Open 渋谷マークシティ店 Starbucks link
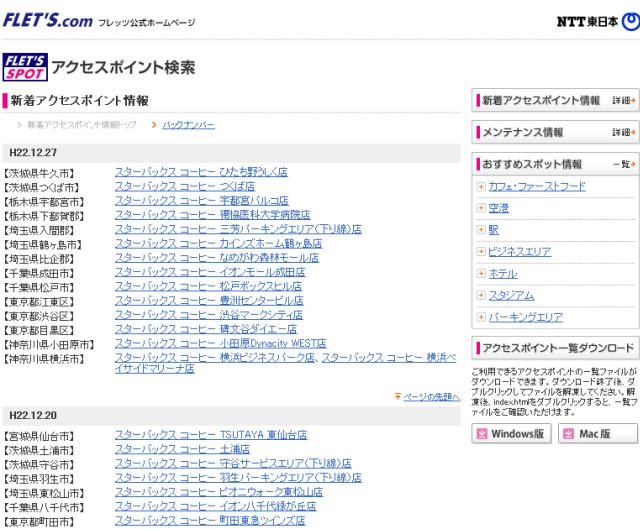This screenshot has height=530, width=640. [209, 315]
